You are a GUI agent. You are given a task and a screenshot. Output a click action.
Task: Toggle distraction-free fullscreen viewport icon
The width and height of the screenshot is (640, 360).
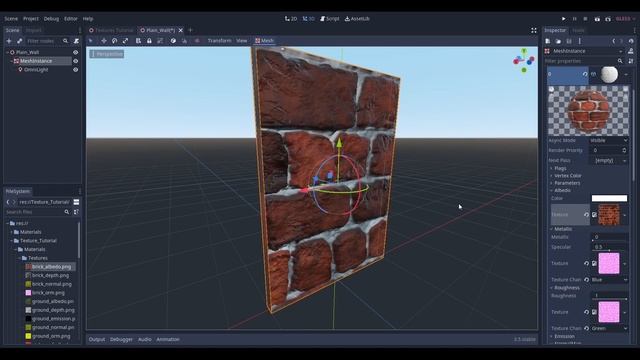tap(533, 30)
